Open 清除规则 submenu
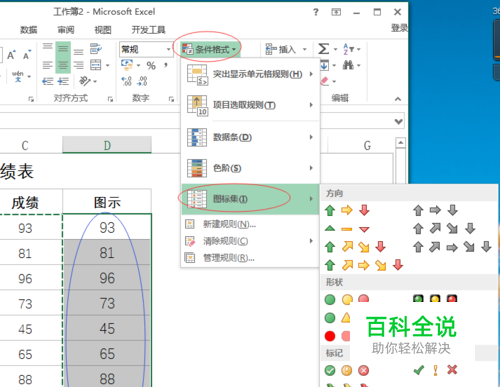Image resolution: width=500 pixels, height=387 pixels. (x=250, y=241)
